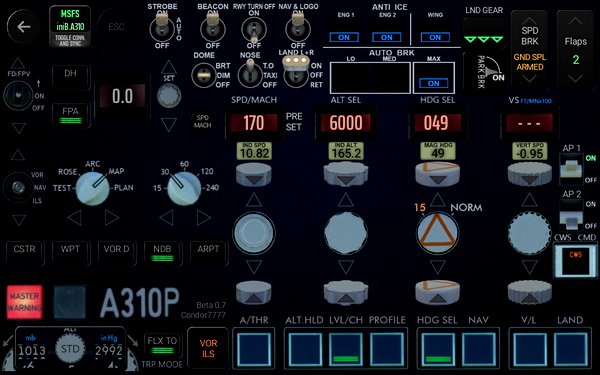Click range knob right arrow
This screenshot has height=375, width=600.
204,218
